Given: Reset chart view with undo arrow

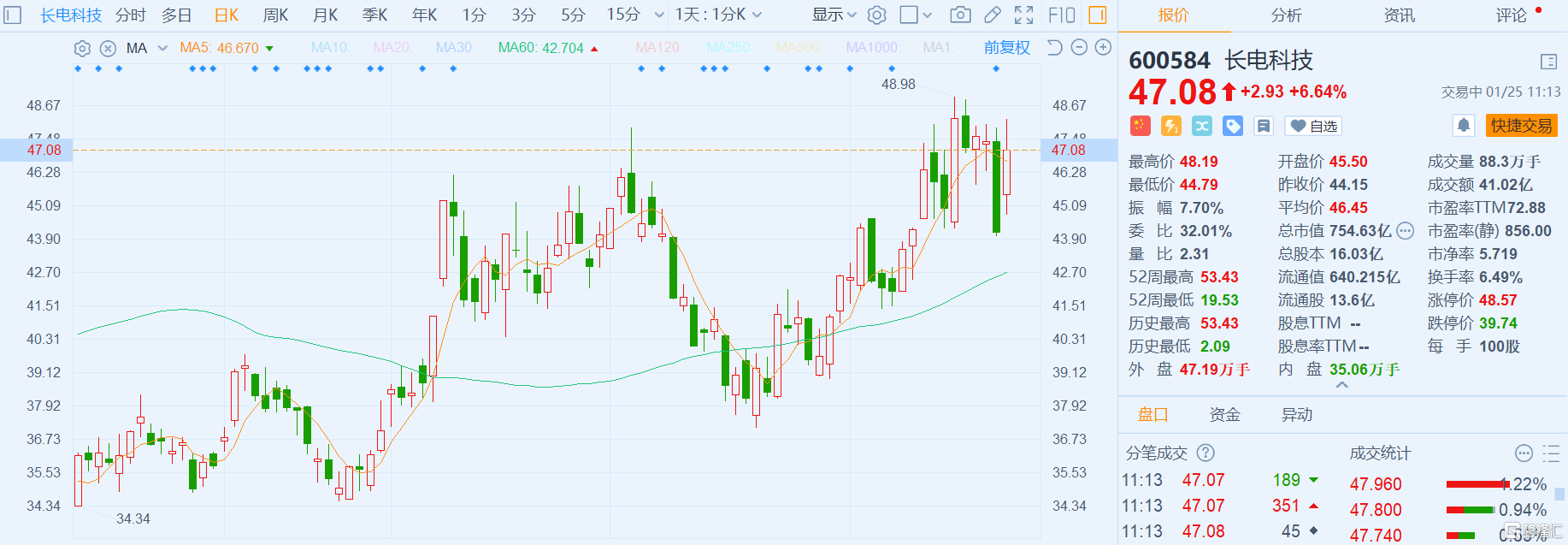Looking at the screenshot, I should click(x=1054, y=47).
